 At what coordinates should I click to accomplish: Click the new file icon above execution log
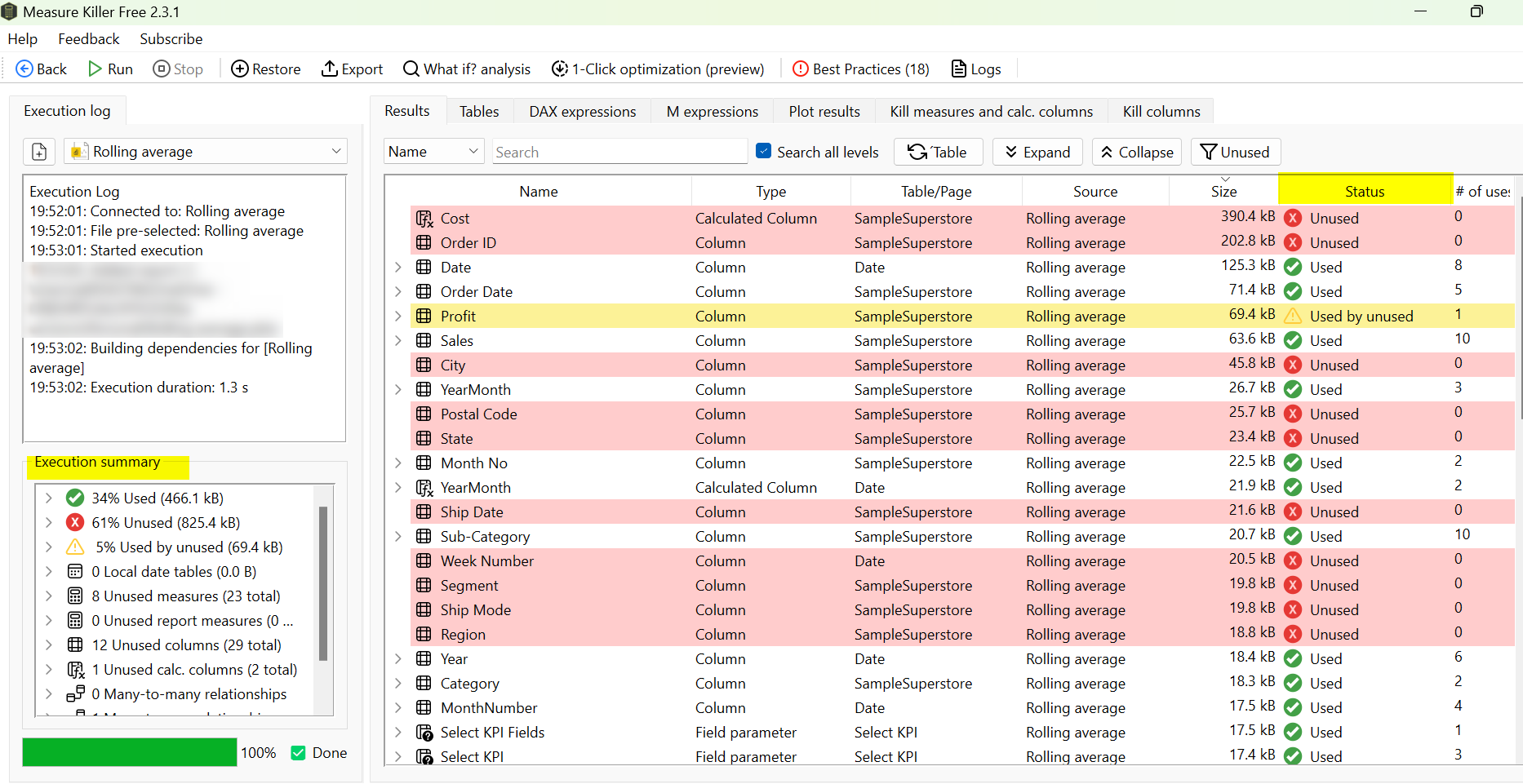point(39,152)
